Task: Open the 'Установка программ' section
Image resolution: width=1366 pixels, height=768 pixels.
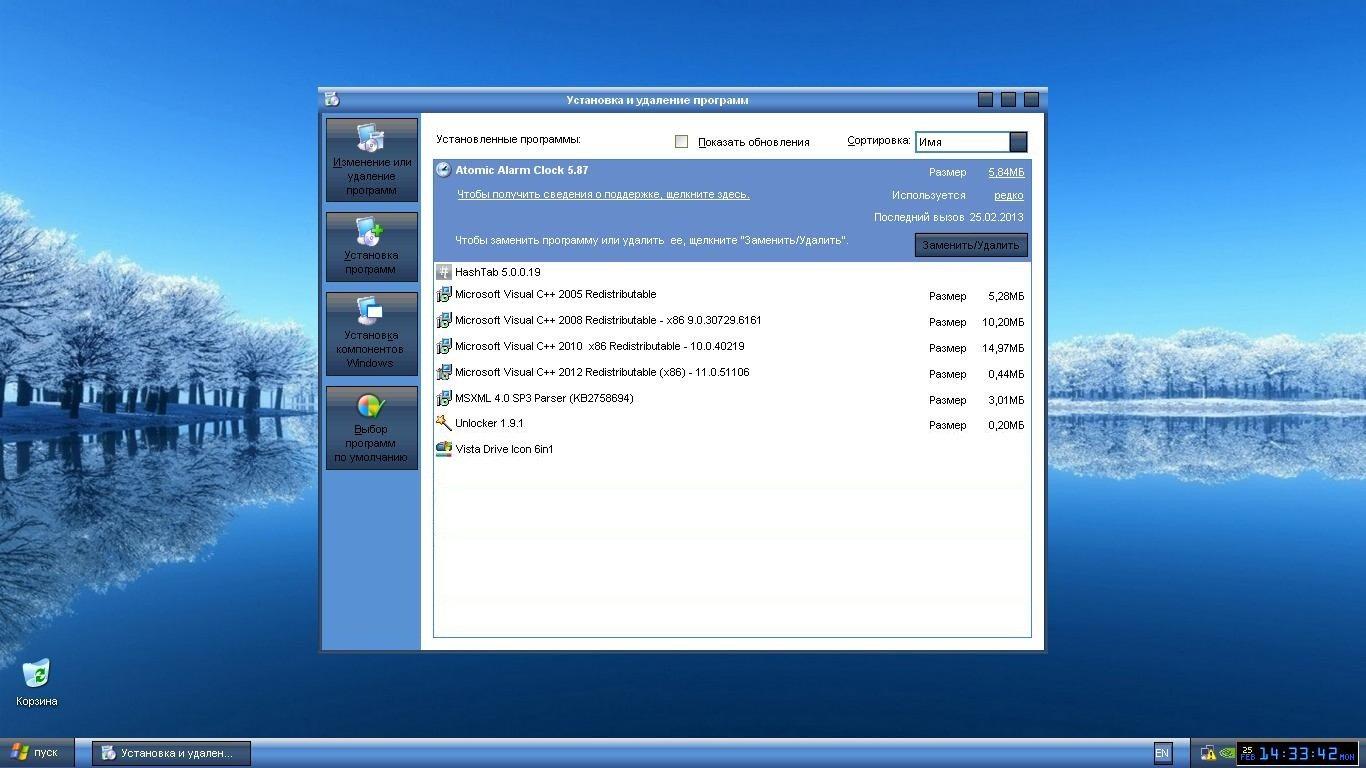Action: 372,247
